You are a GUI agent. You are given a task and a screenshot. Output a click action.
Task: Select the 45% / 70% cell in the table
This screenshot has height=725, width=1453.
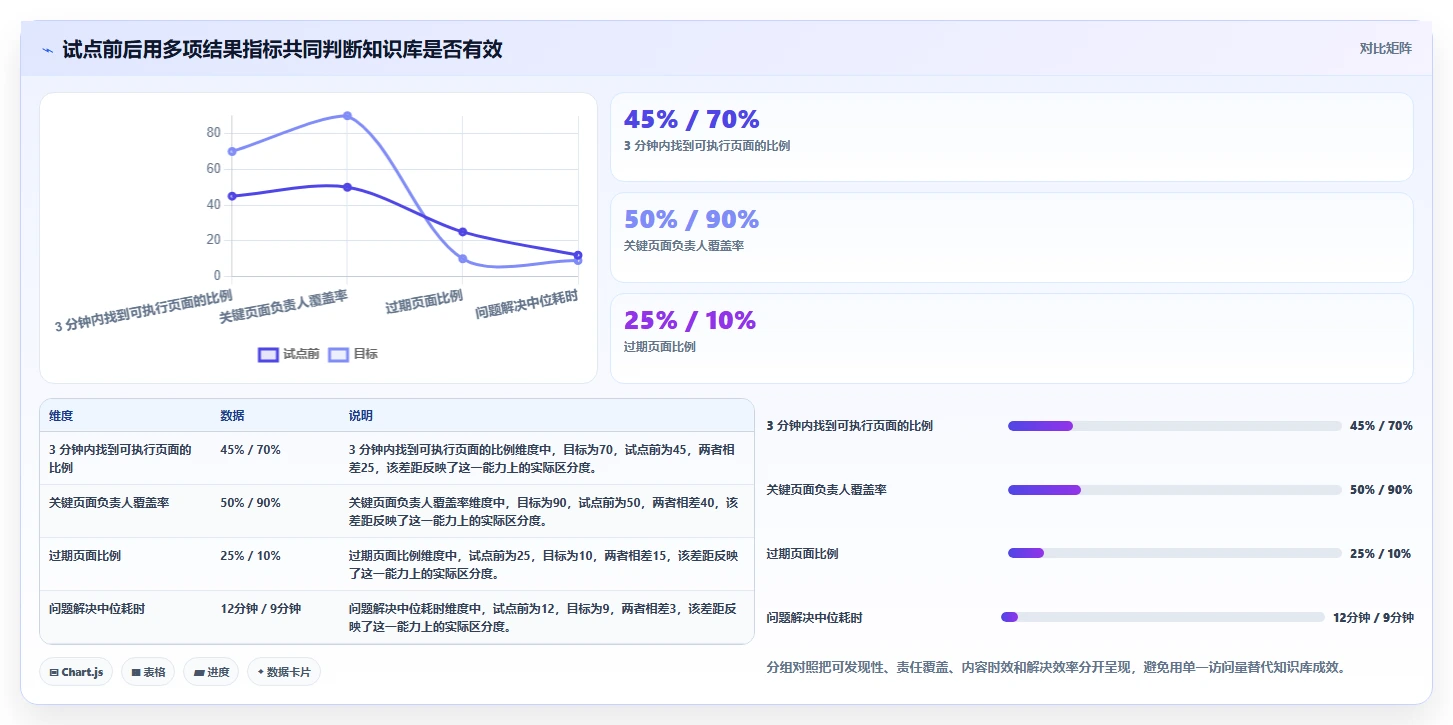[250, 450]
